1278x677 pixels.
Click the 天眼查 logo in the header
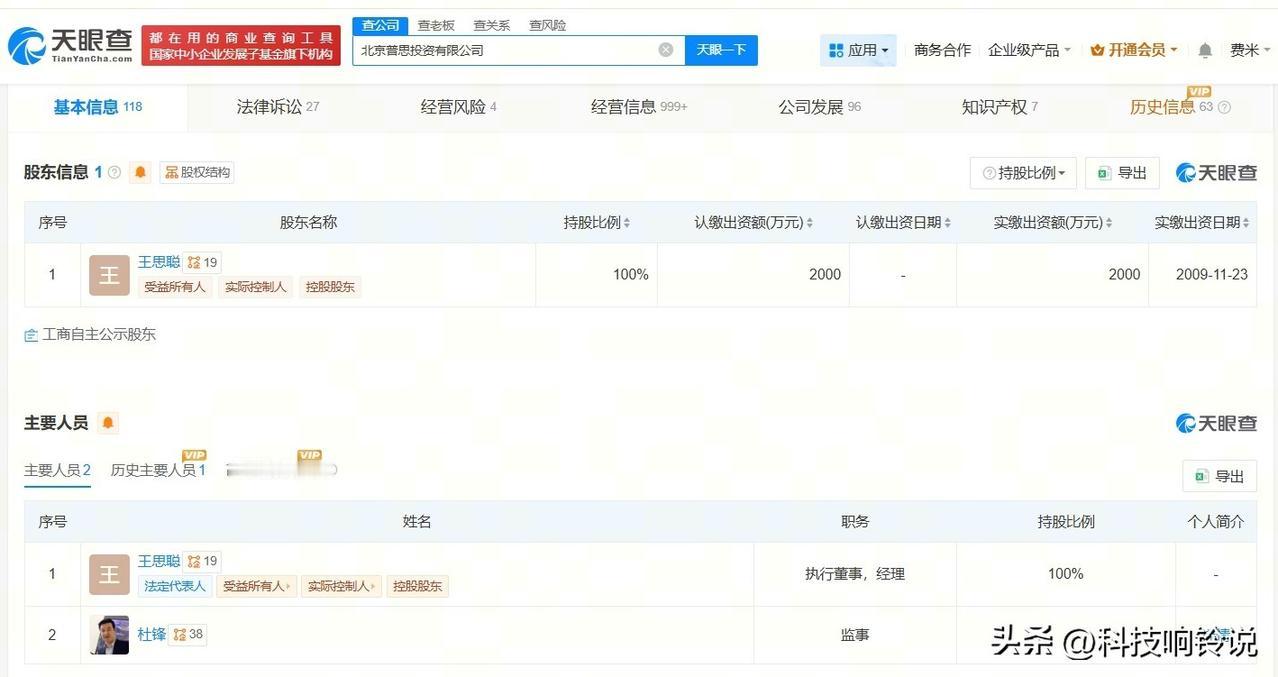(x=70, y=45)
